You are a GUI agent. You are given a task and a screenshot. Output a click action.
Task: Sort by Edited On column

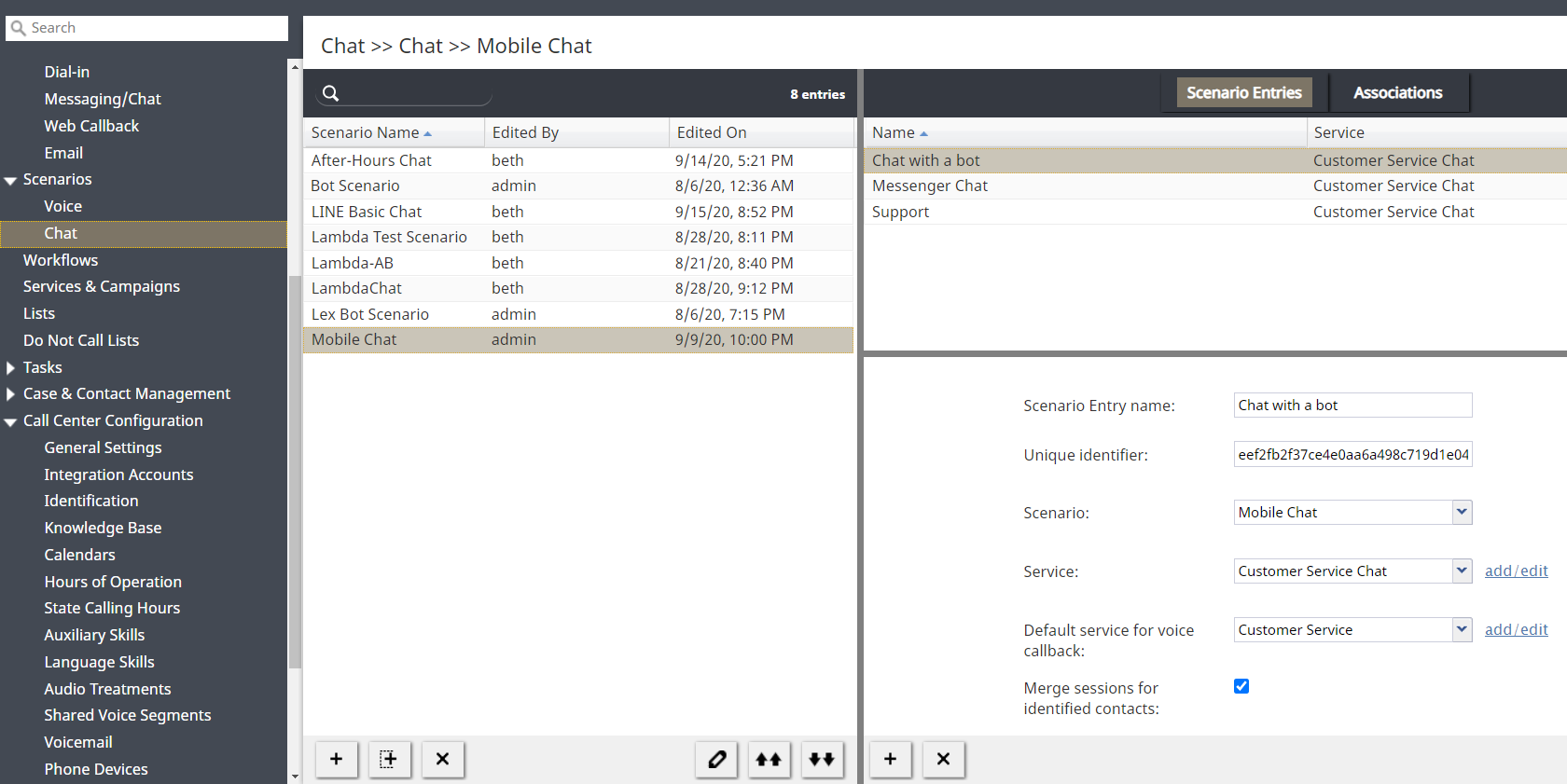[761, 132]
